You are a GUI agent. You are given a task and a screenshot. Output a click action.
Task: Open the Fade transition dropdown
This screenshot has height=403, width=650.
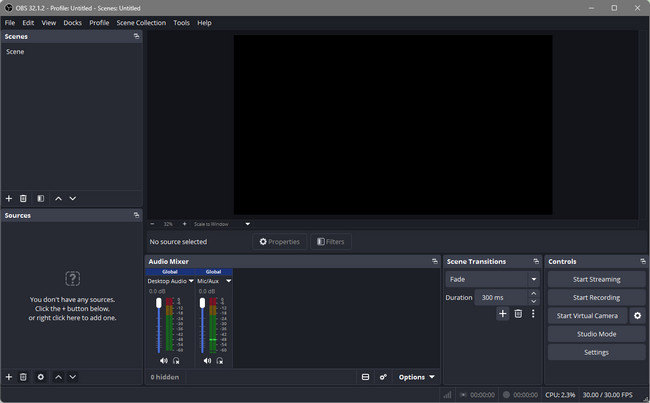point(492,279)
